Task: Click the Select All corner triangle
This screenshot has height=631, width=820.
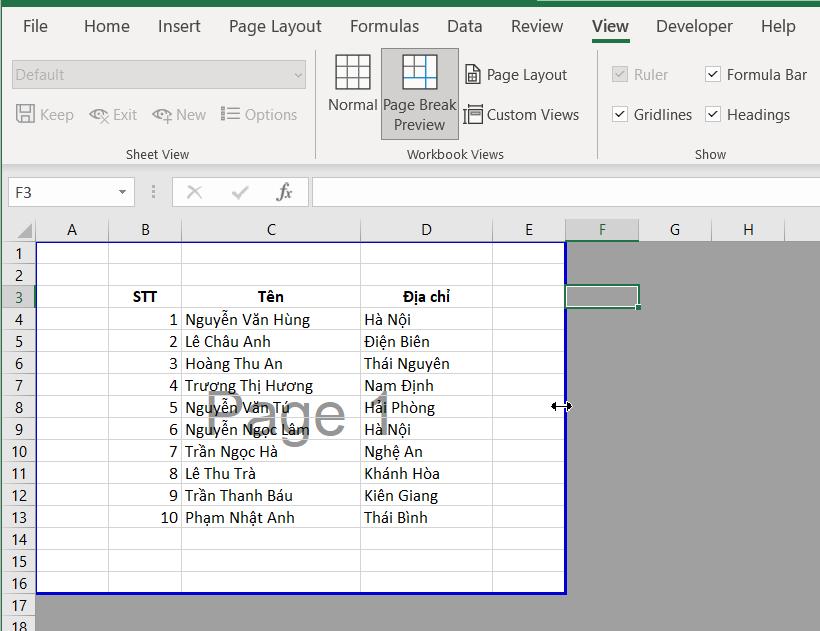Action: [x=24, y=231]
